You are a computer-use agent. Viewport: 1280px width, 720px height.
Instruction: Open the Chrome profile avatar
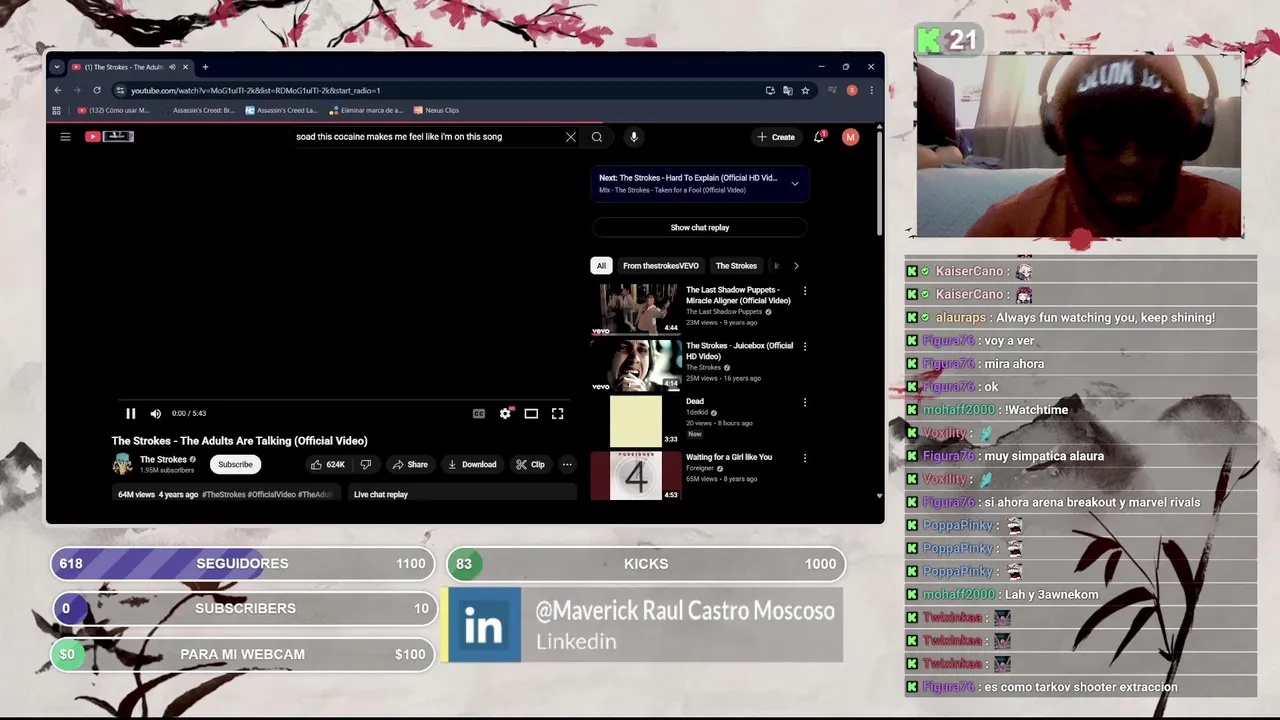click(852, 90)
